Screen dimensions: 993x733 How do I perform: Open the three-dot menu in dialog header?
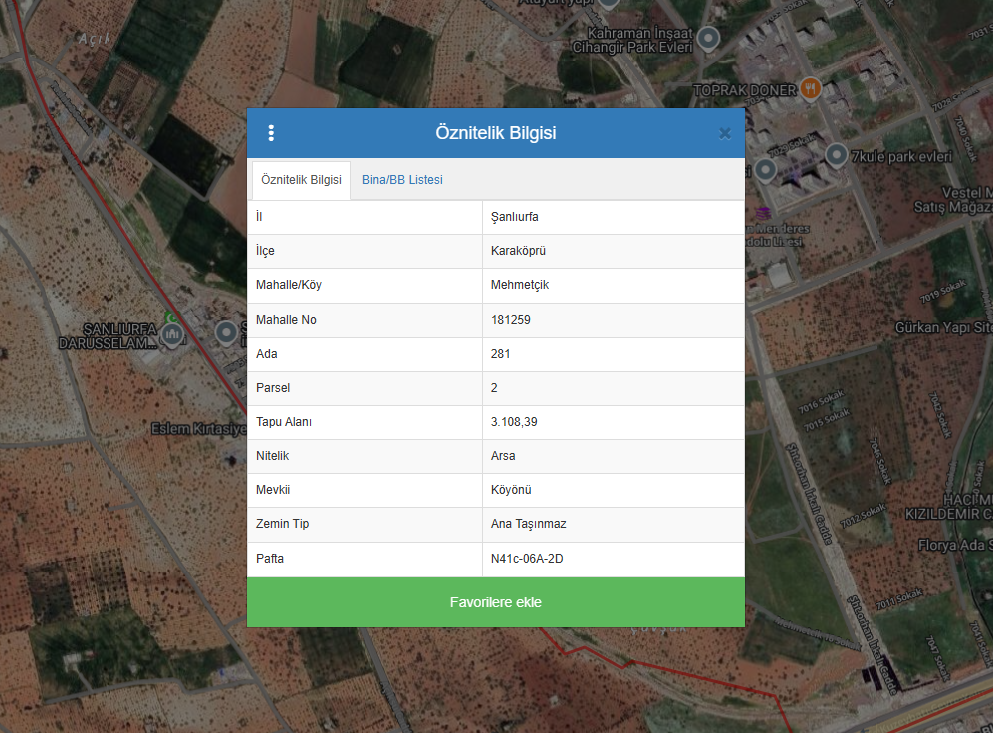click(x=271, y=133)
